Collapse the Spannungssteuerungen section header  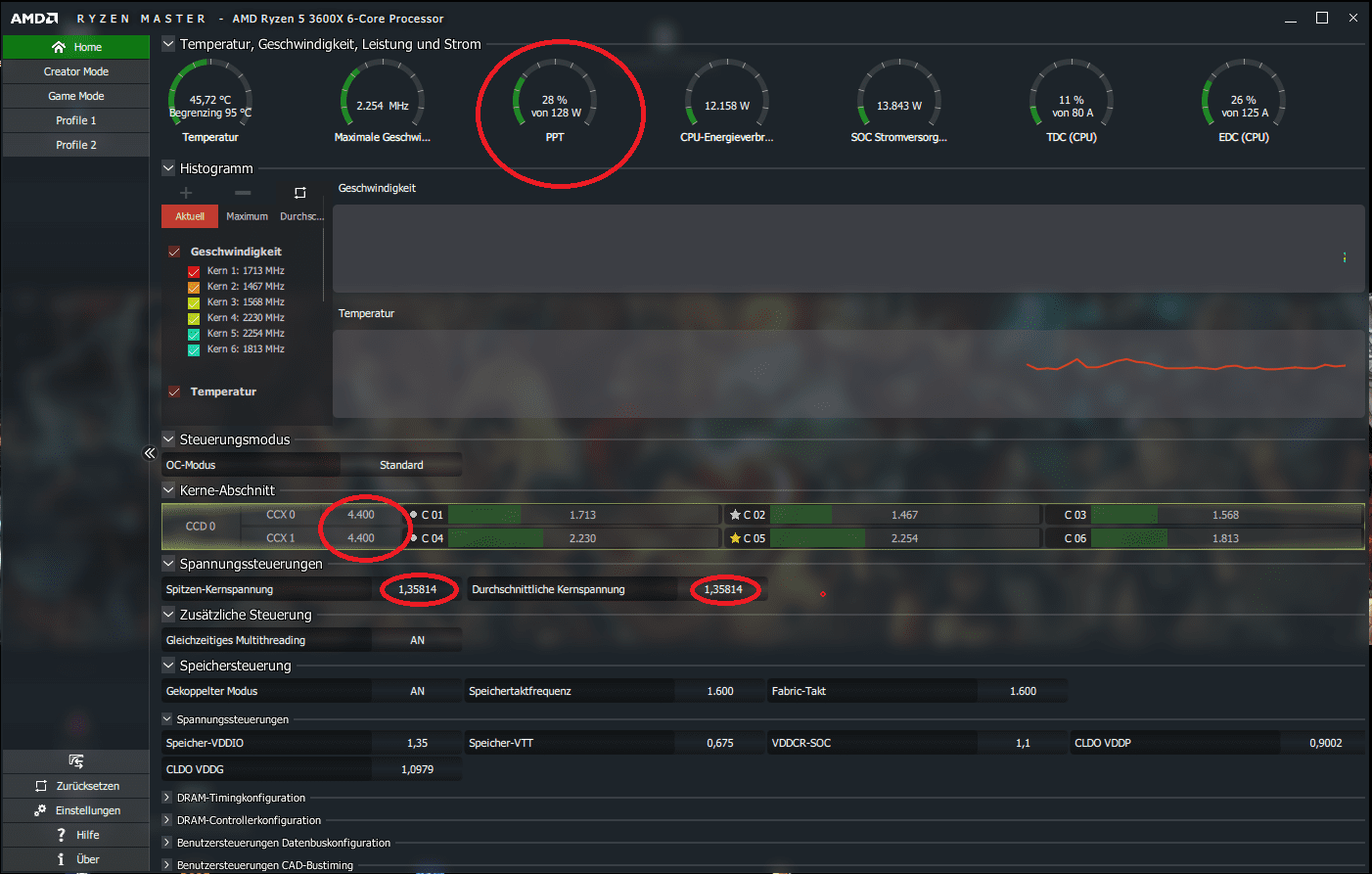[168, 564]
